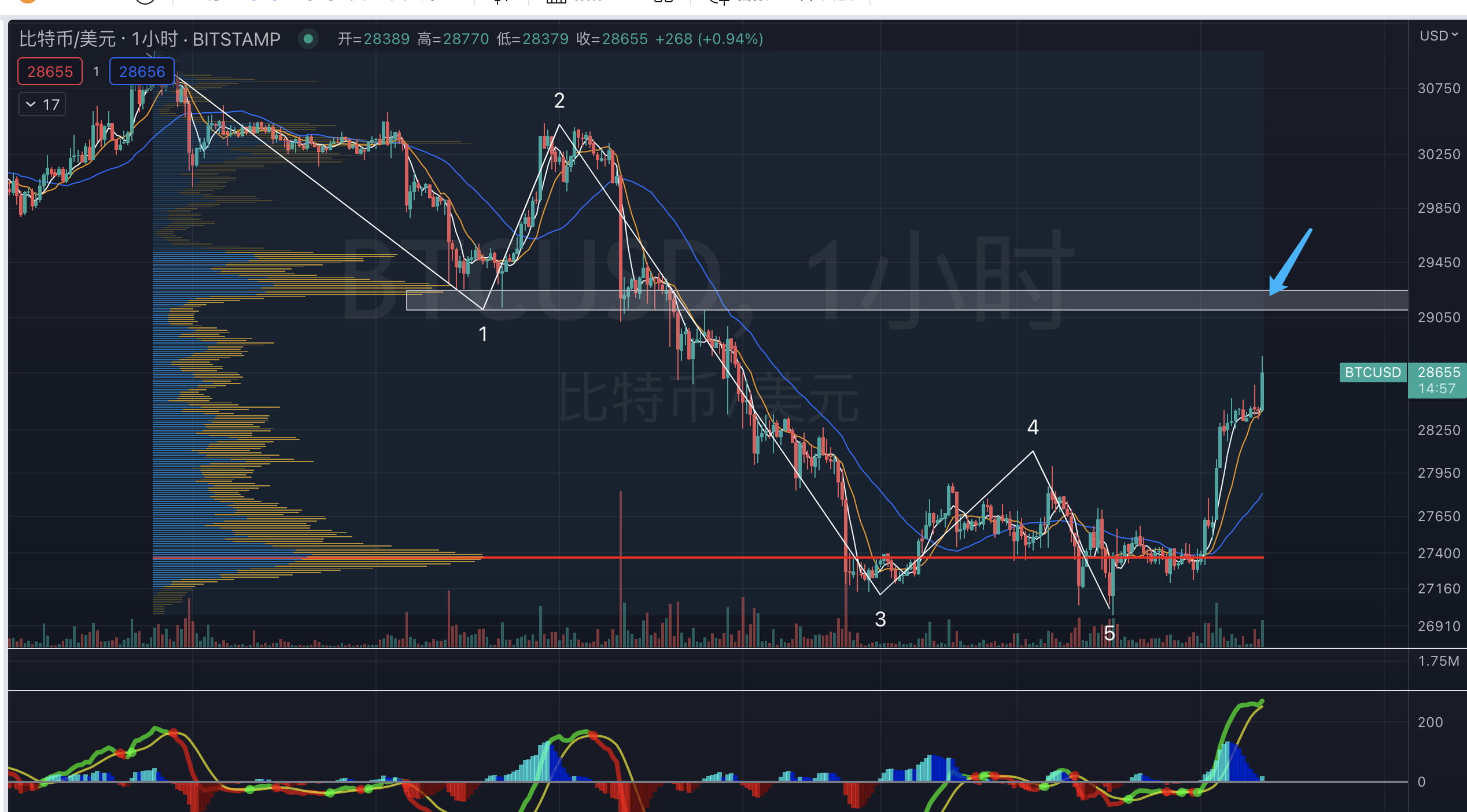Image resolution: width=1467 pixels, height=812 pixels.
Task: Click the open value 开=28389
Action: coord(374,39)
